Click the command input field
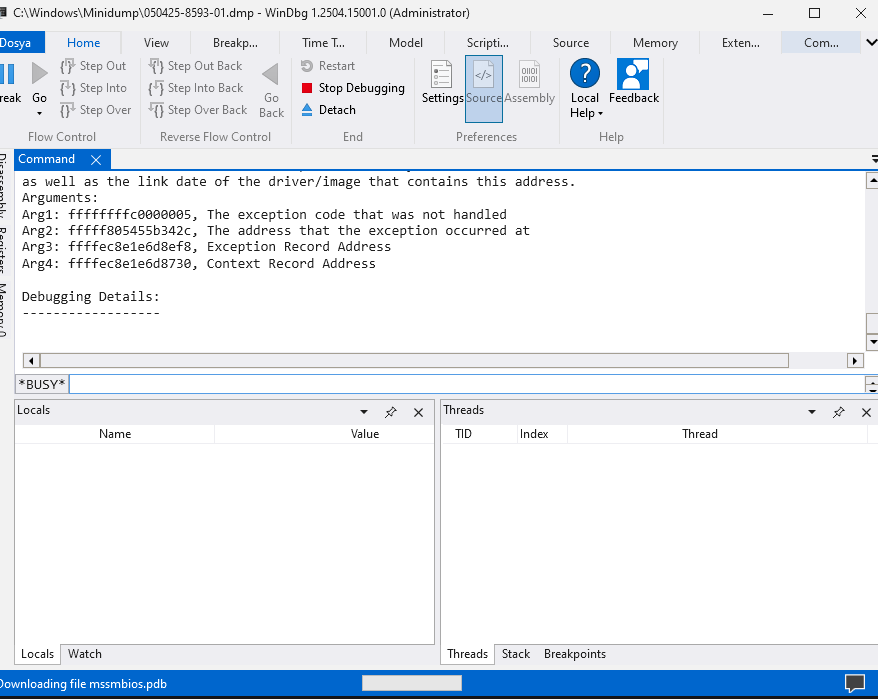This screenshot has width=878, height=699. 465,384
